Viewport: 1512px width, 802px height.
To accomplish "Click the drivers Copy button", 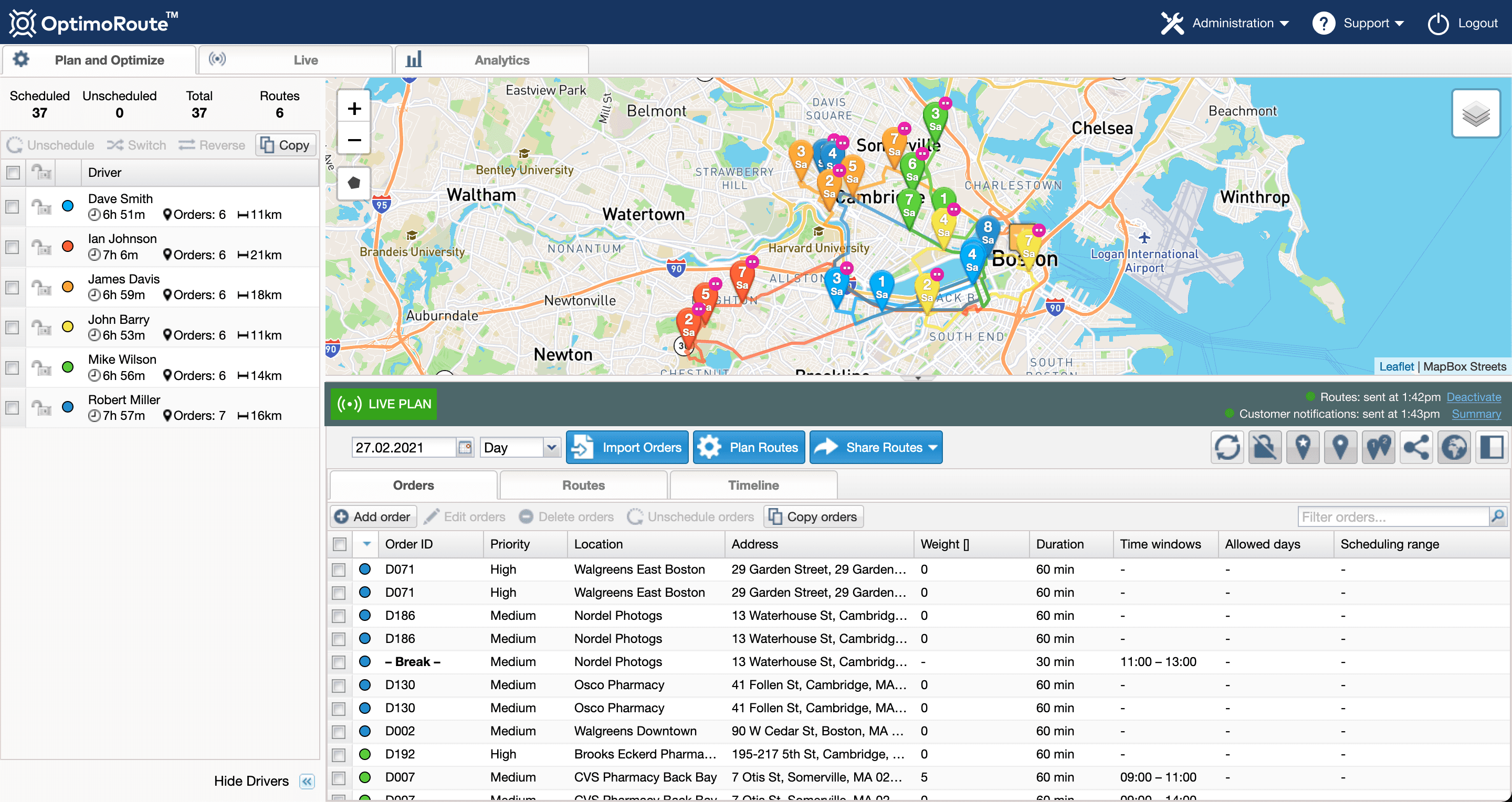I will pyautogui.click(x=285, y=145).
